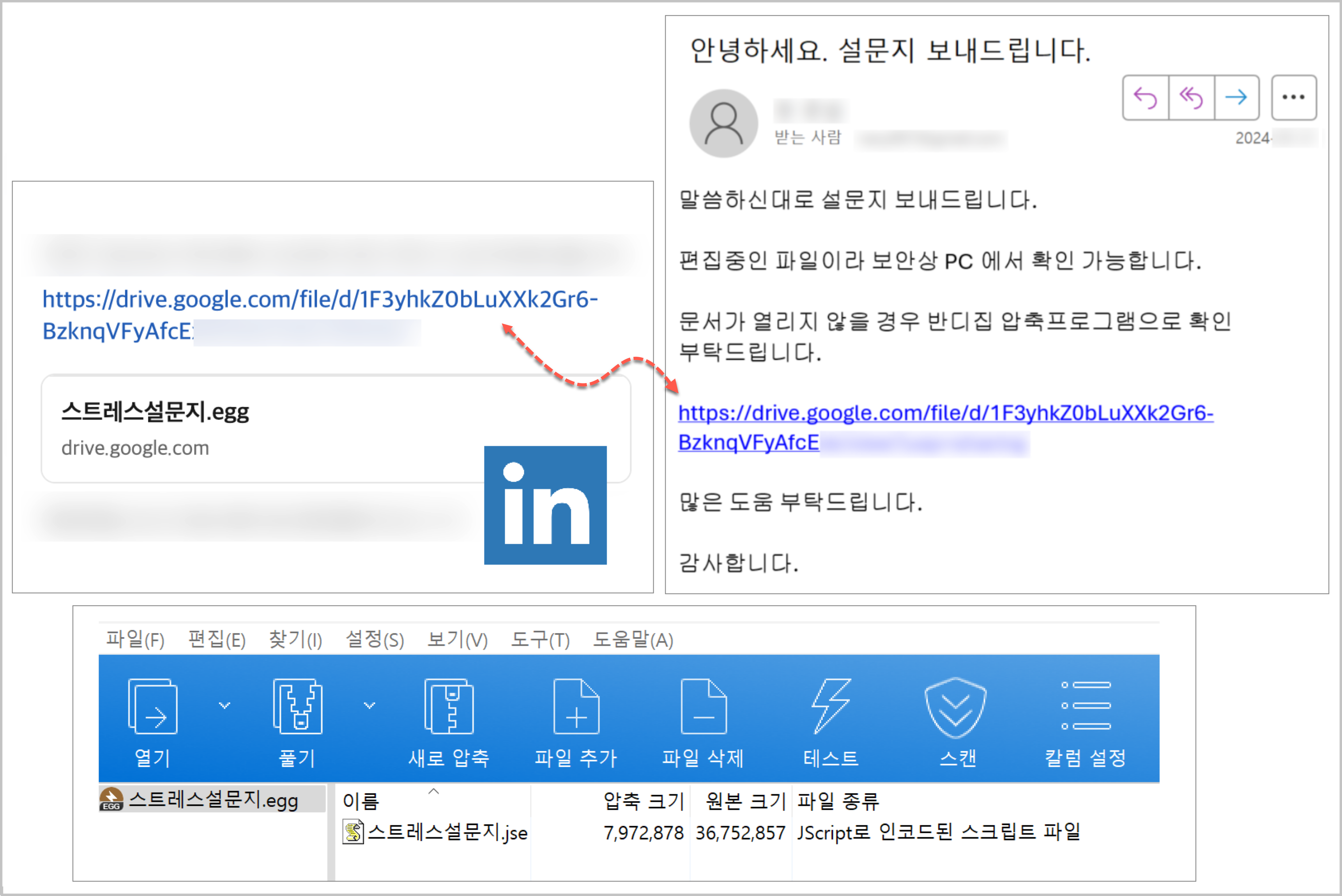Open the email more options ellipsis
The height and width of the screenshot is (896, 1342).
(x=1293, y=98)
